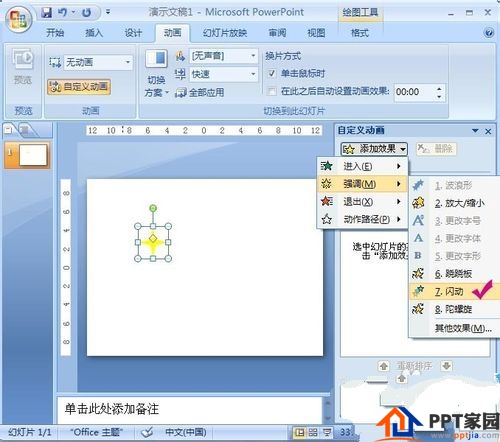Open the 无声音 transition sound dropdown
Image resolution: width=500 pixels, height=442 pixels.
tap(253, 56)
